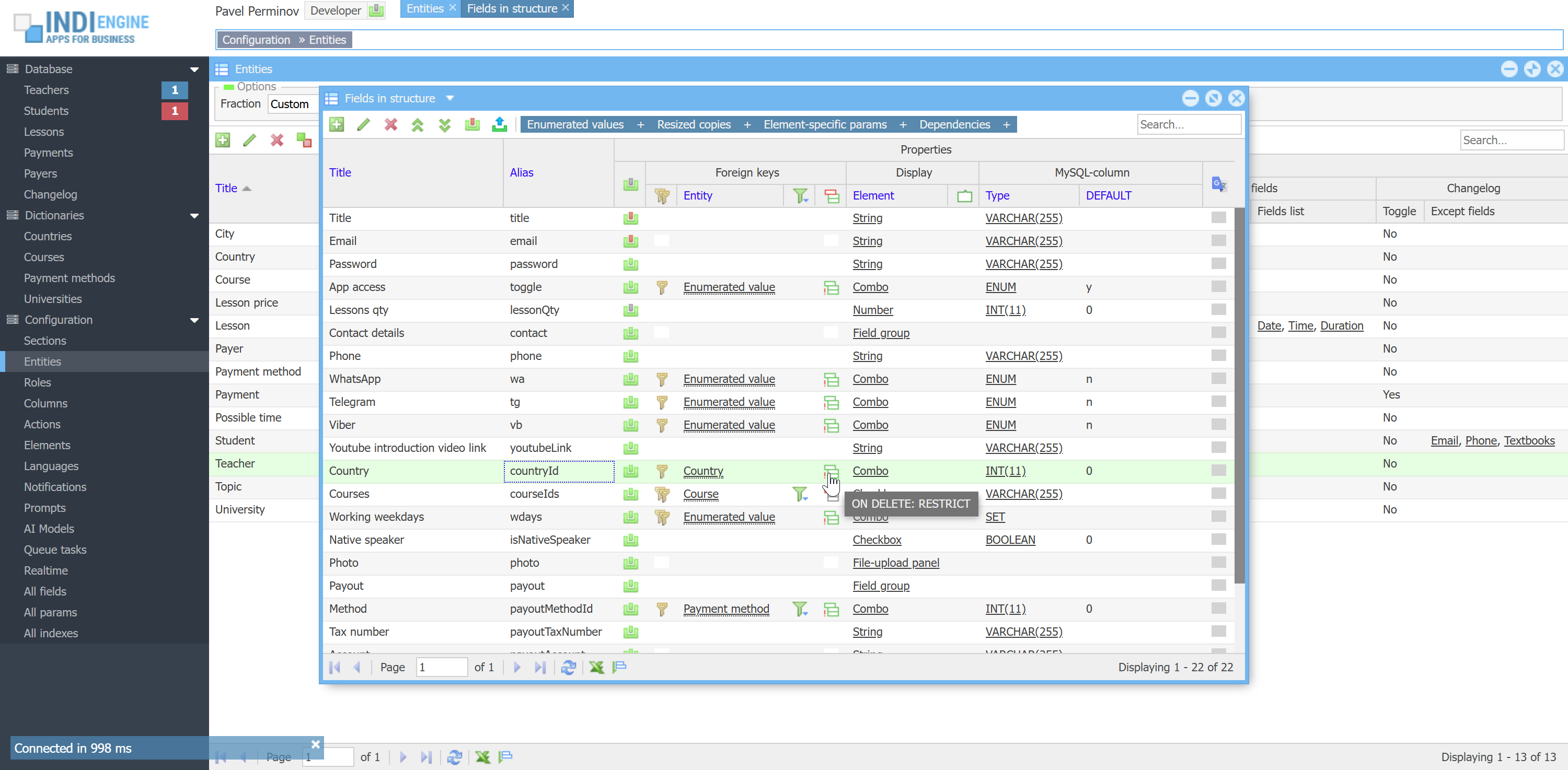Click the move up double-chevron icon
1568x770 pixels.
[x=418, y=125]
